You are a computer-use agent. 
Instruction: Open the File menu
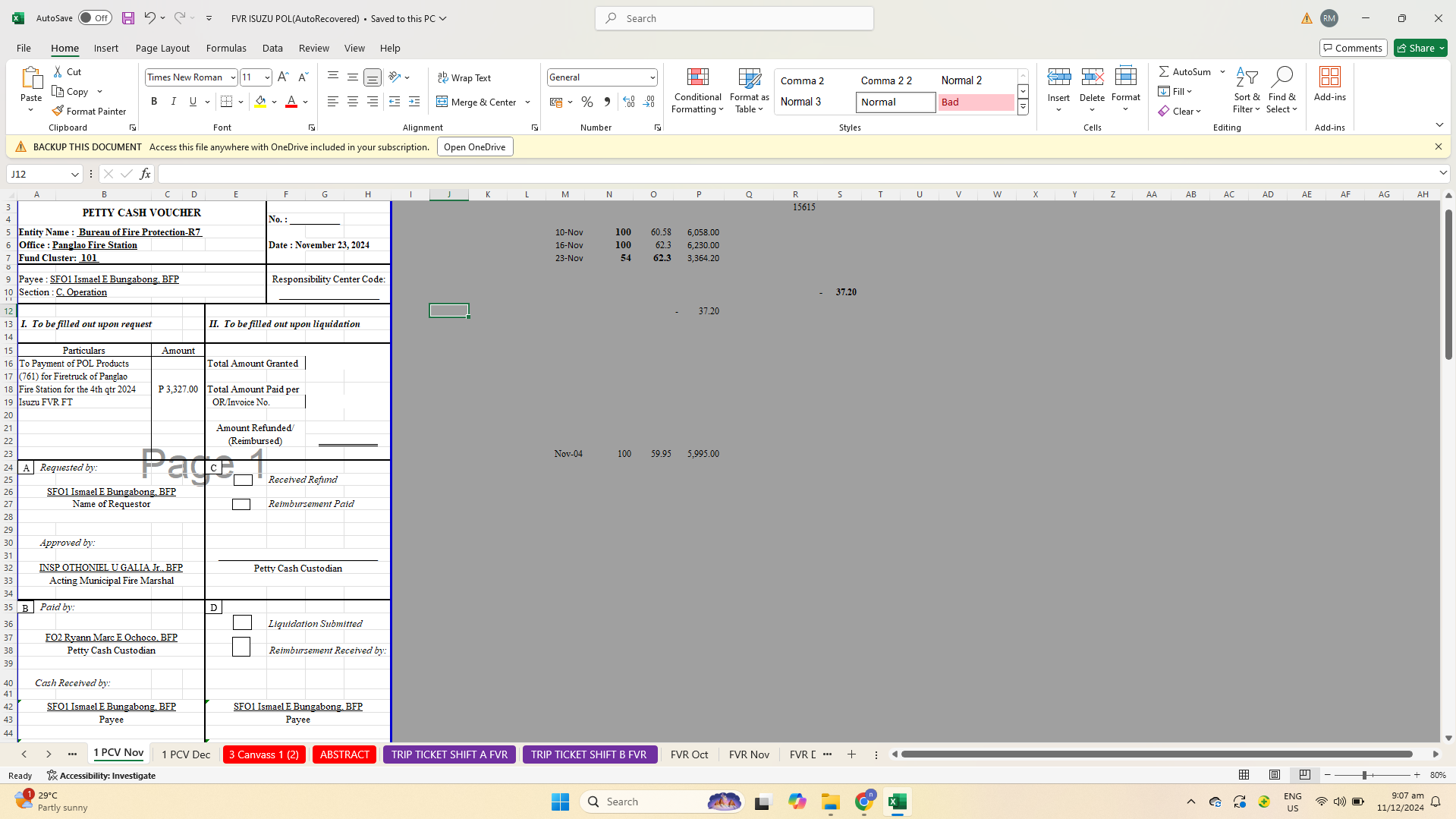[24, 48]
